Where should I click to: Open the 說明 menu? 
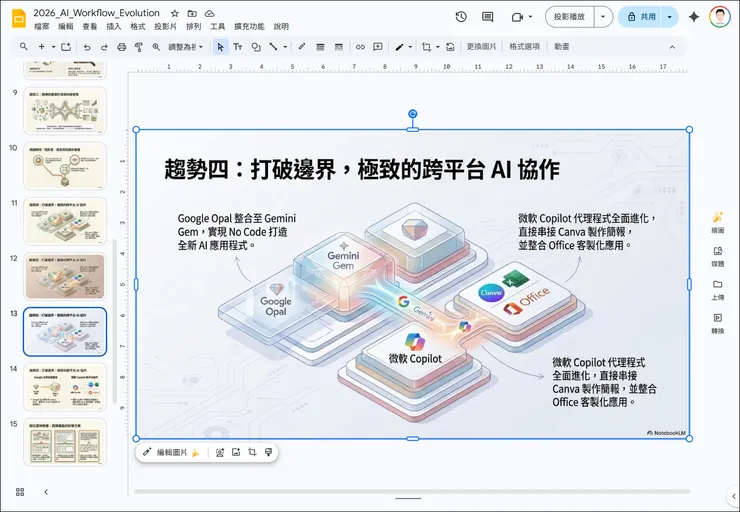pyautogui.click(x=281, y=26)
